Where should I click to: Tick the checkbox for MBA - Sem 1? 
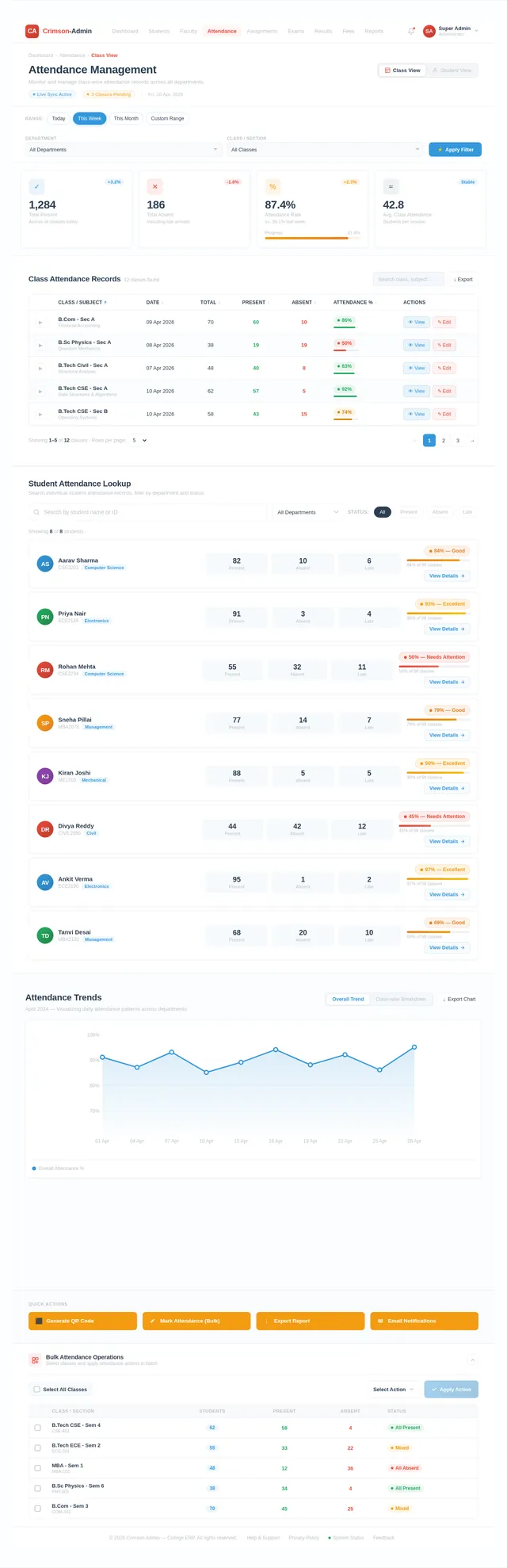click(x=37, y=1468)
